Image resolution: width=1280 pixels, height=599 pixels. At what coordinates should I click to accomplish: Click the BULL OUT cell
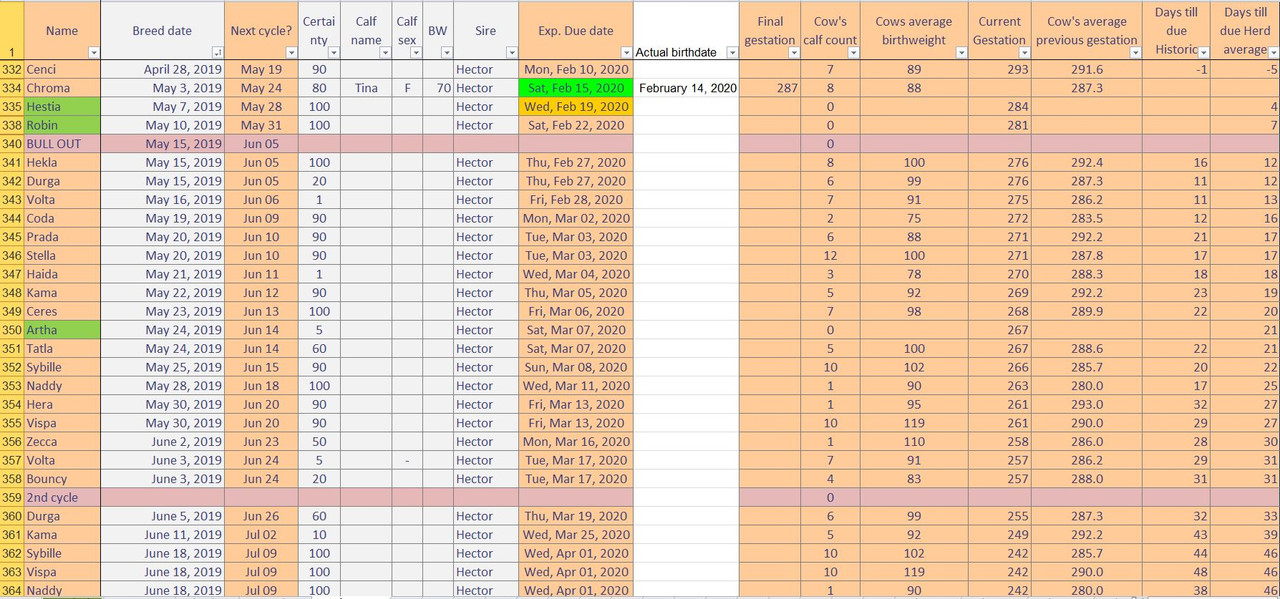pyautogui.click(x=62, y=144)
